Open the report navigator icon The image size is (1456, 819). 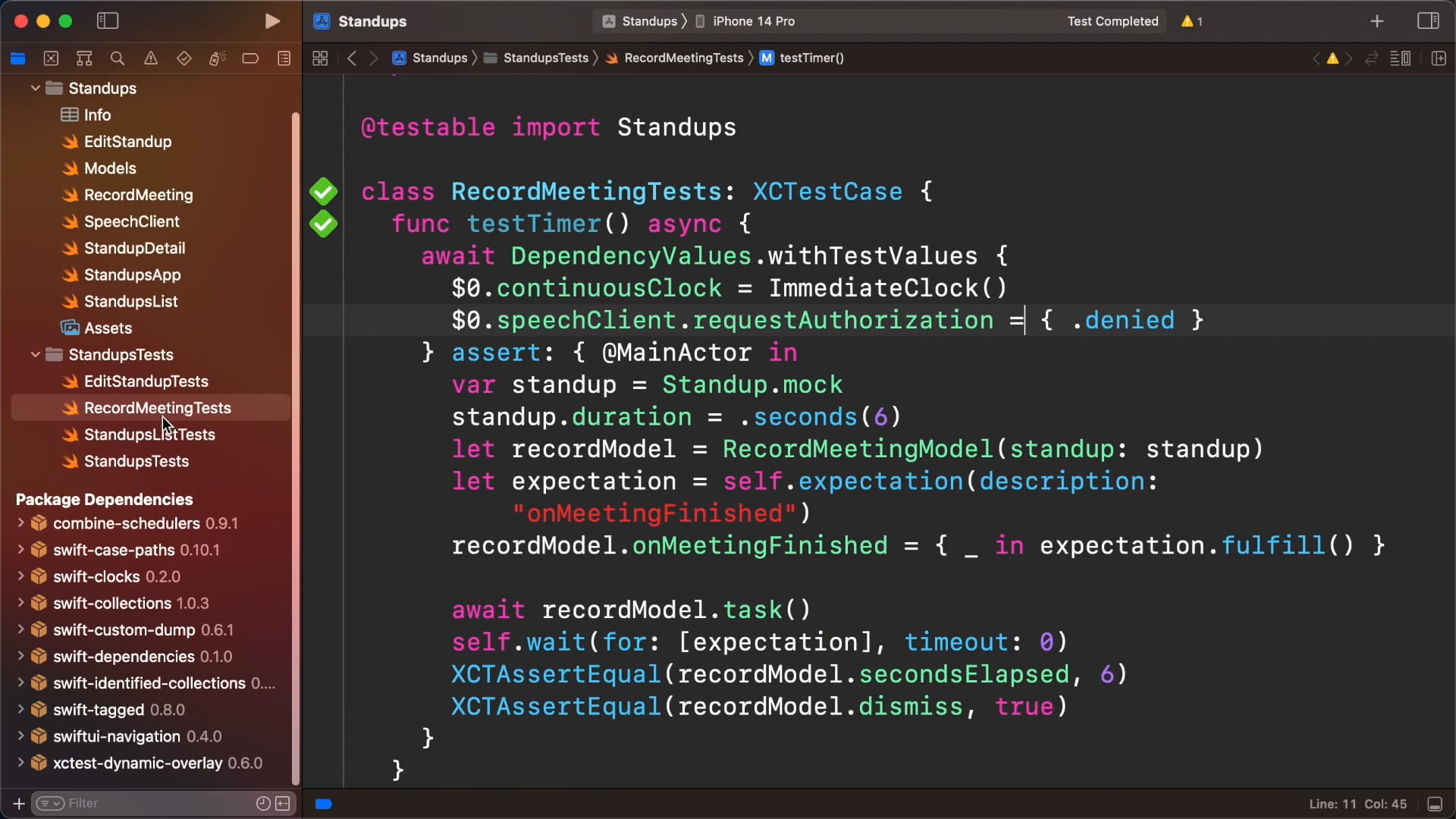[284, 58]
